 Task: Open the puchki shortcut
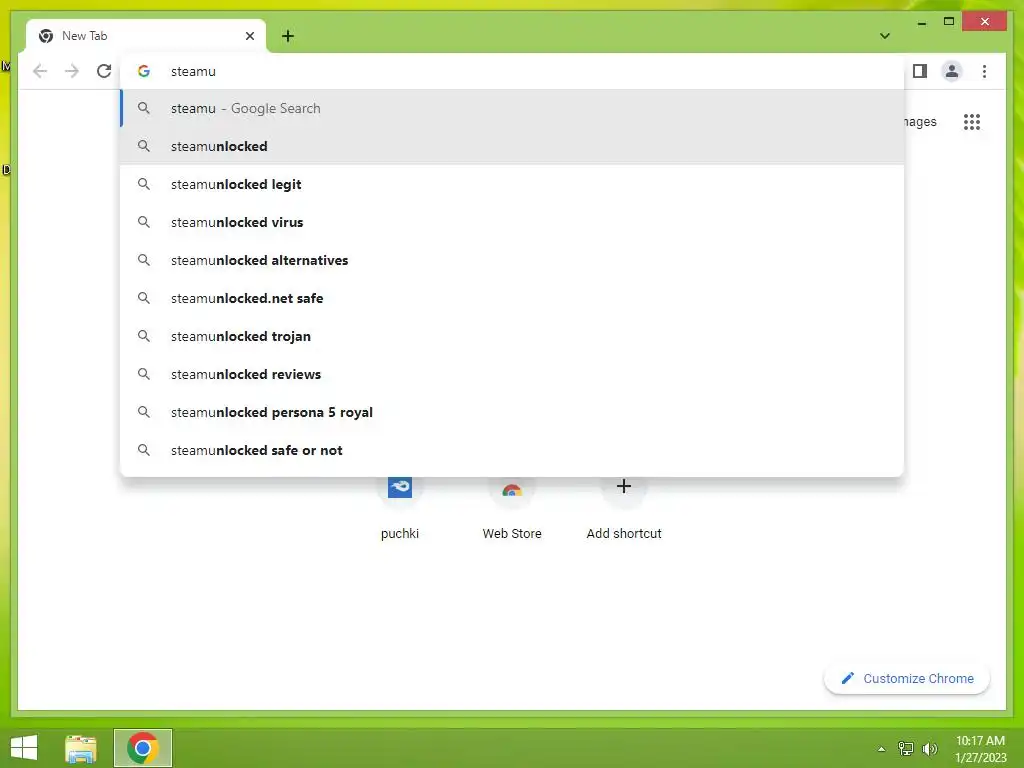(400, 509)
